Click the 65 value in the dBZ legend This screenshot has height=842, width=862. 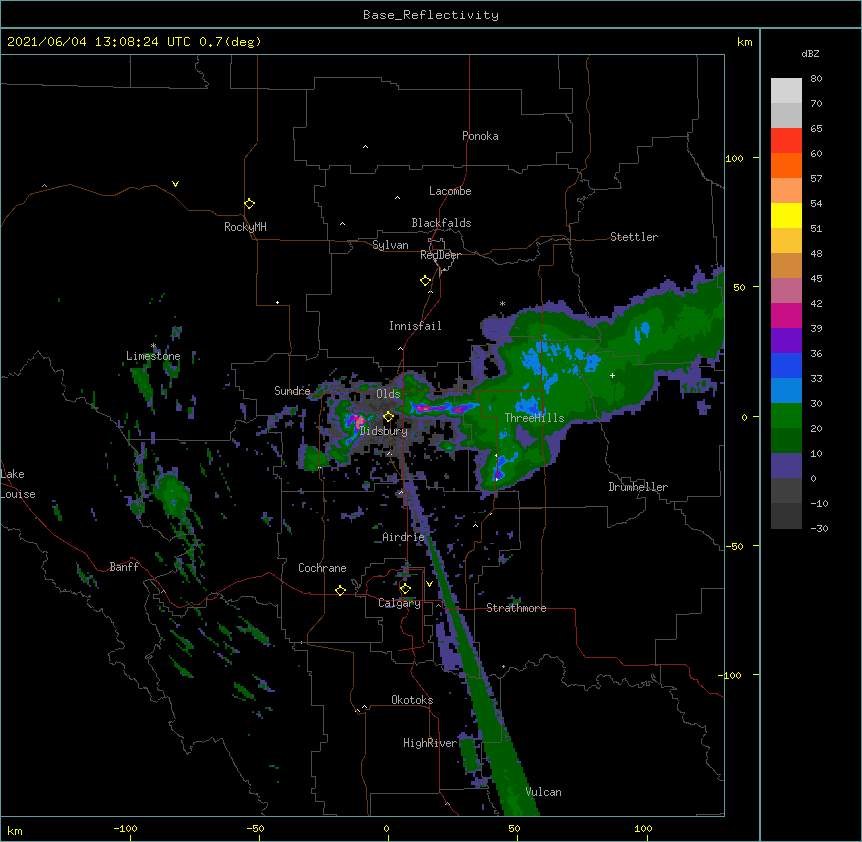pyautogui.click(x=816, y=128)
